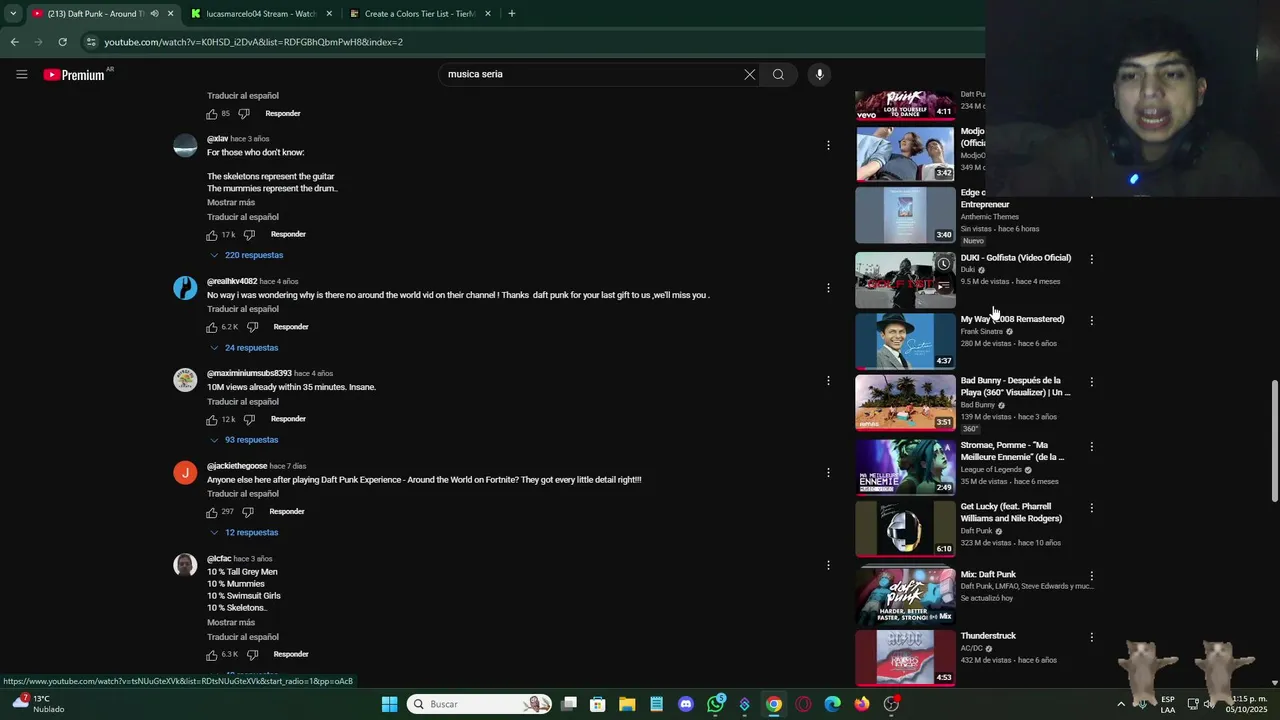Reply to @jackiethegoose comment with Responder
The height and width of the screenshot is (720, 1280).
(287, 512)
